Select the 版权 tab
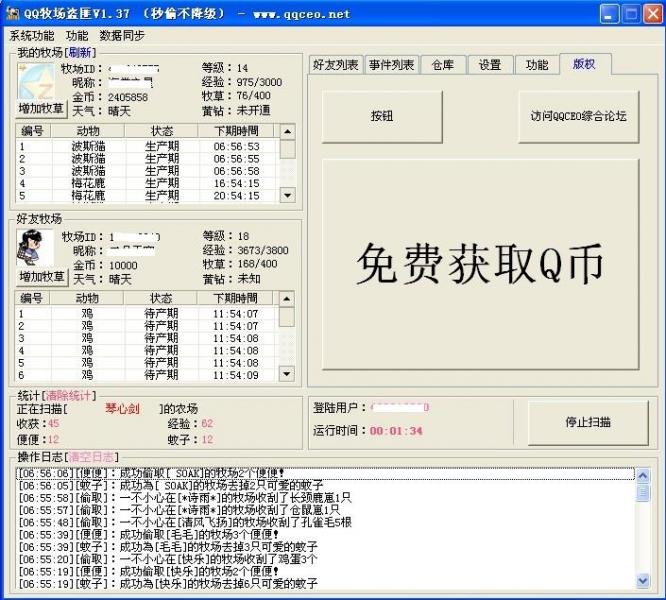This screenshot has height=600, width=666. 584,64
